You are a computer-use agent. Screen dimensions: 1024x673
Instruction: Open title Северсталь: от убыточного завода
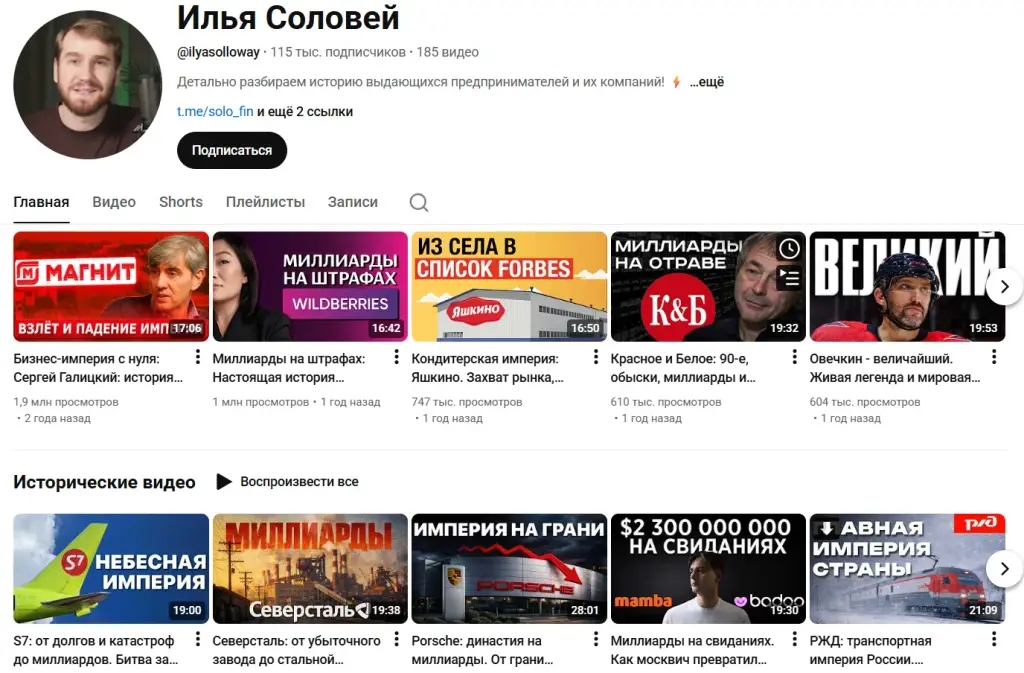(296, 650)
